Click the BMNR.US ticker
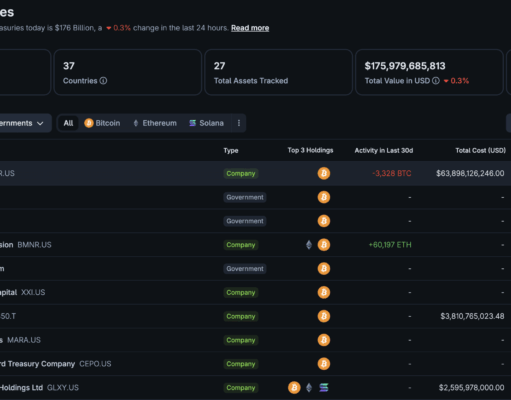This screenshot has width=511, height=400. point(34,245)
